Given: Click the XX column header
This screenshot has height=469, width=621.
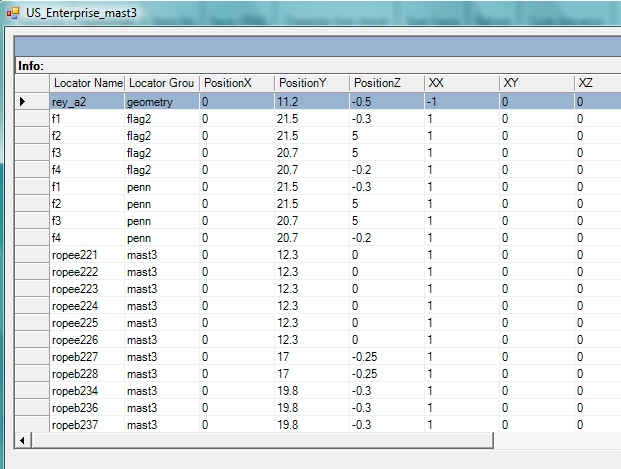Looking at the screenshot, I should 462,83.
